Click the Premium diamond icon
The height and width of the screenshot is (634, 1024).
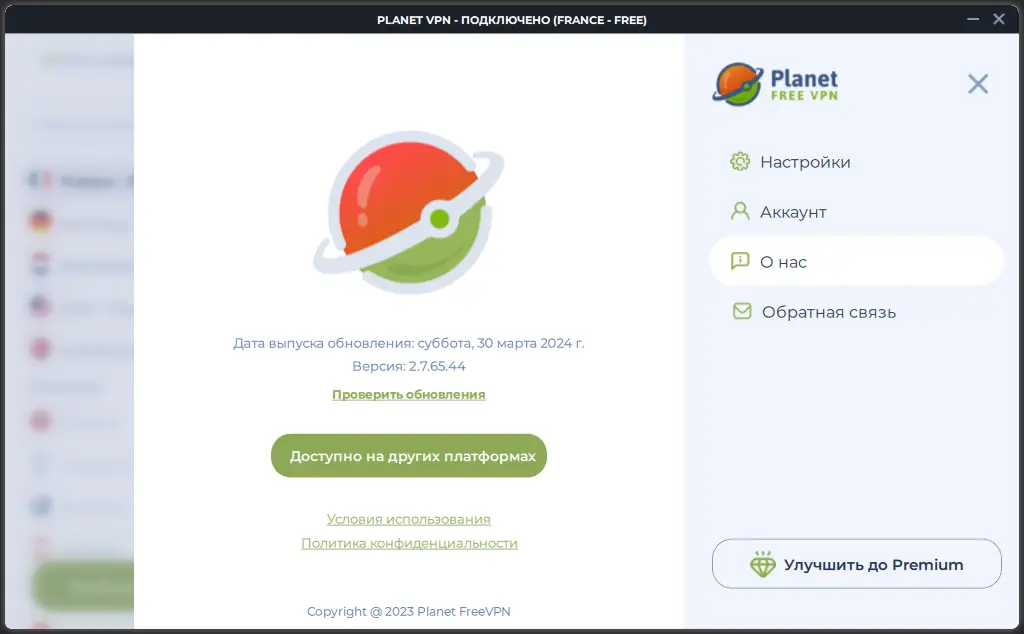(x=762, y=564)
